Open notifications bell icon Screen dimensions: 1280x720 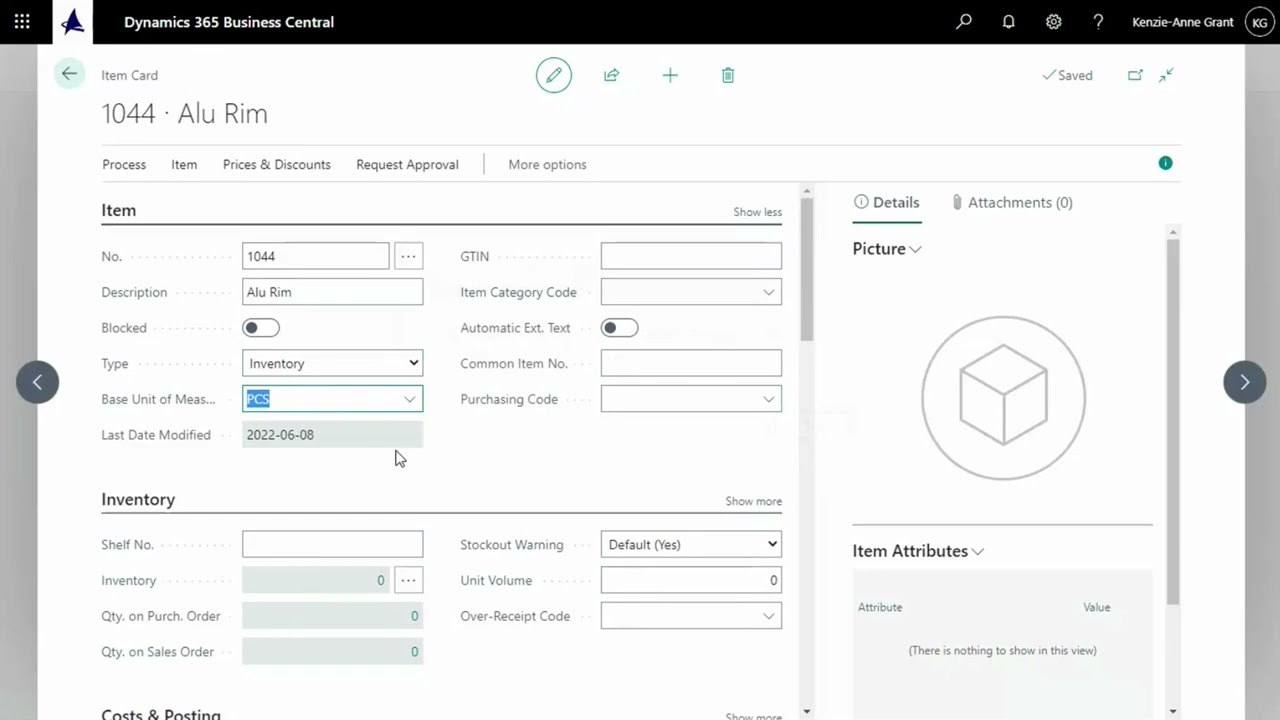[x=1009, y=21]
